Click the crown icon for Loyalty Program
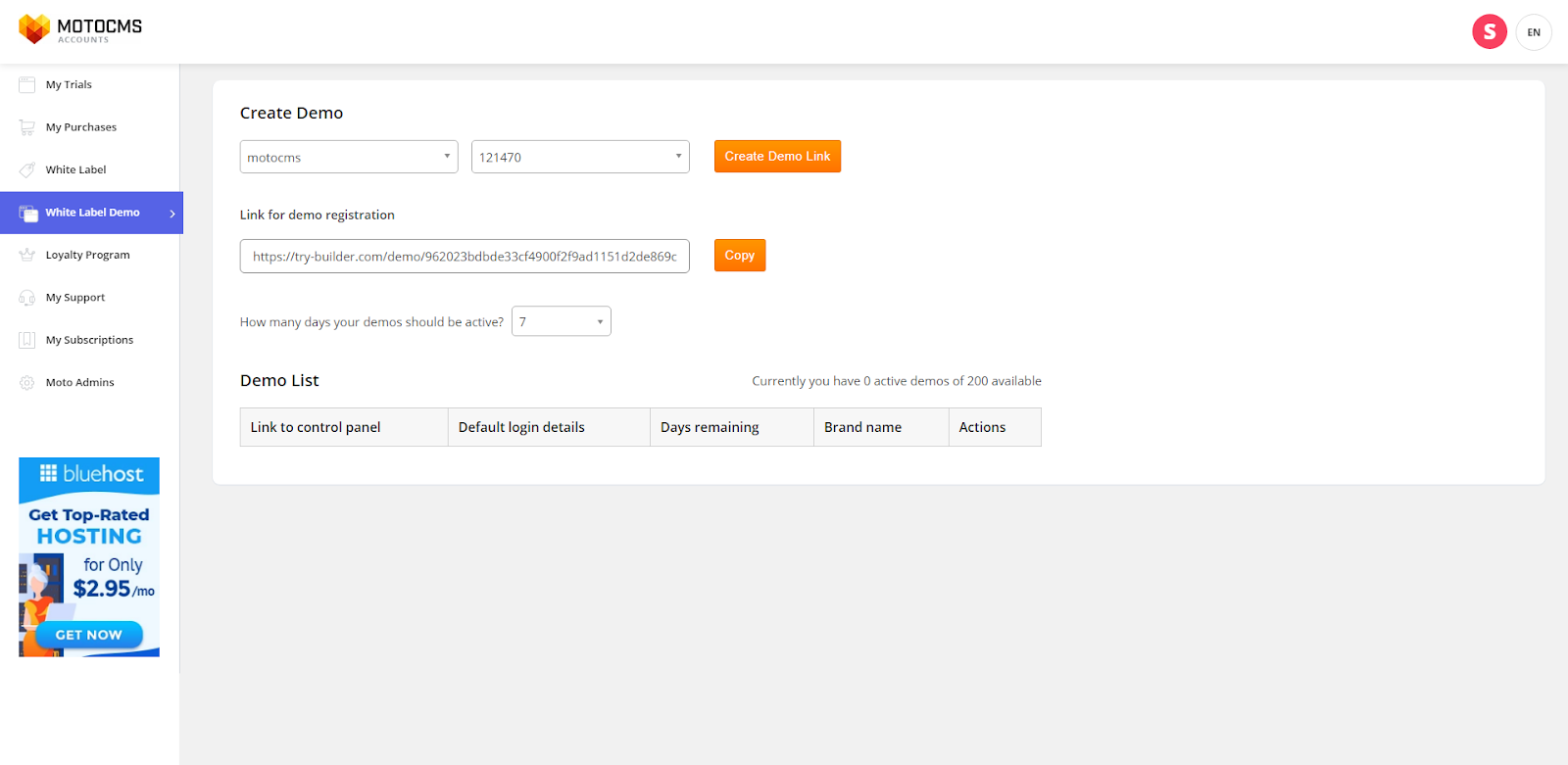Image resolution: width=1568 pixels, height=765 pixels. tap(27, 255)
